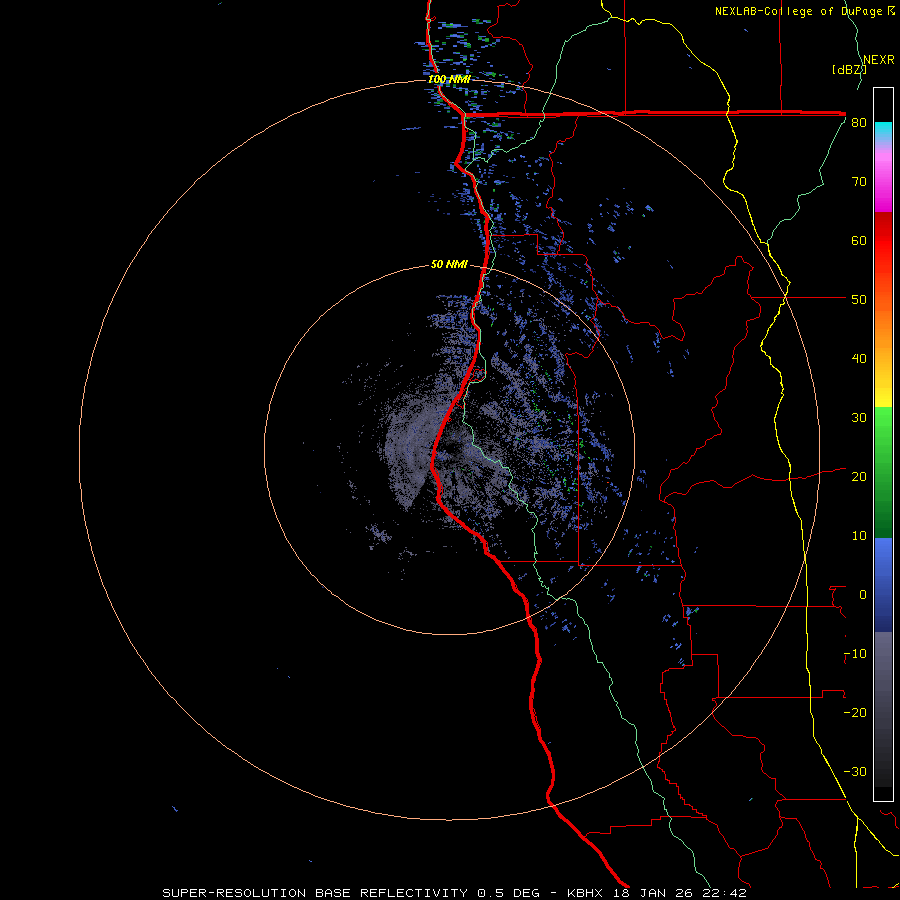This screenshot has width=900, height=900.
Task: Click the 30 value on the dBZ scale
Action: pos(859,418)
